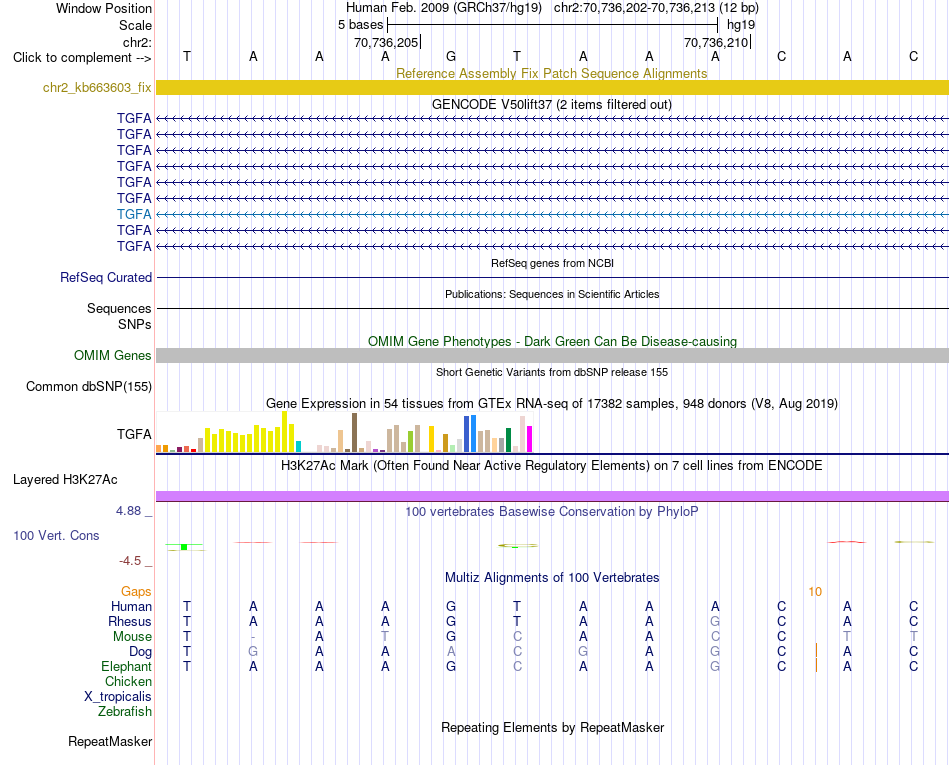Image resolution: width=950 pixels, height=765 pixels.
Task: Click the Window Position label
Action: coord(104,8)
